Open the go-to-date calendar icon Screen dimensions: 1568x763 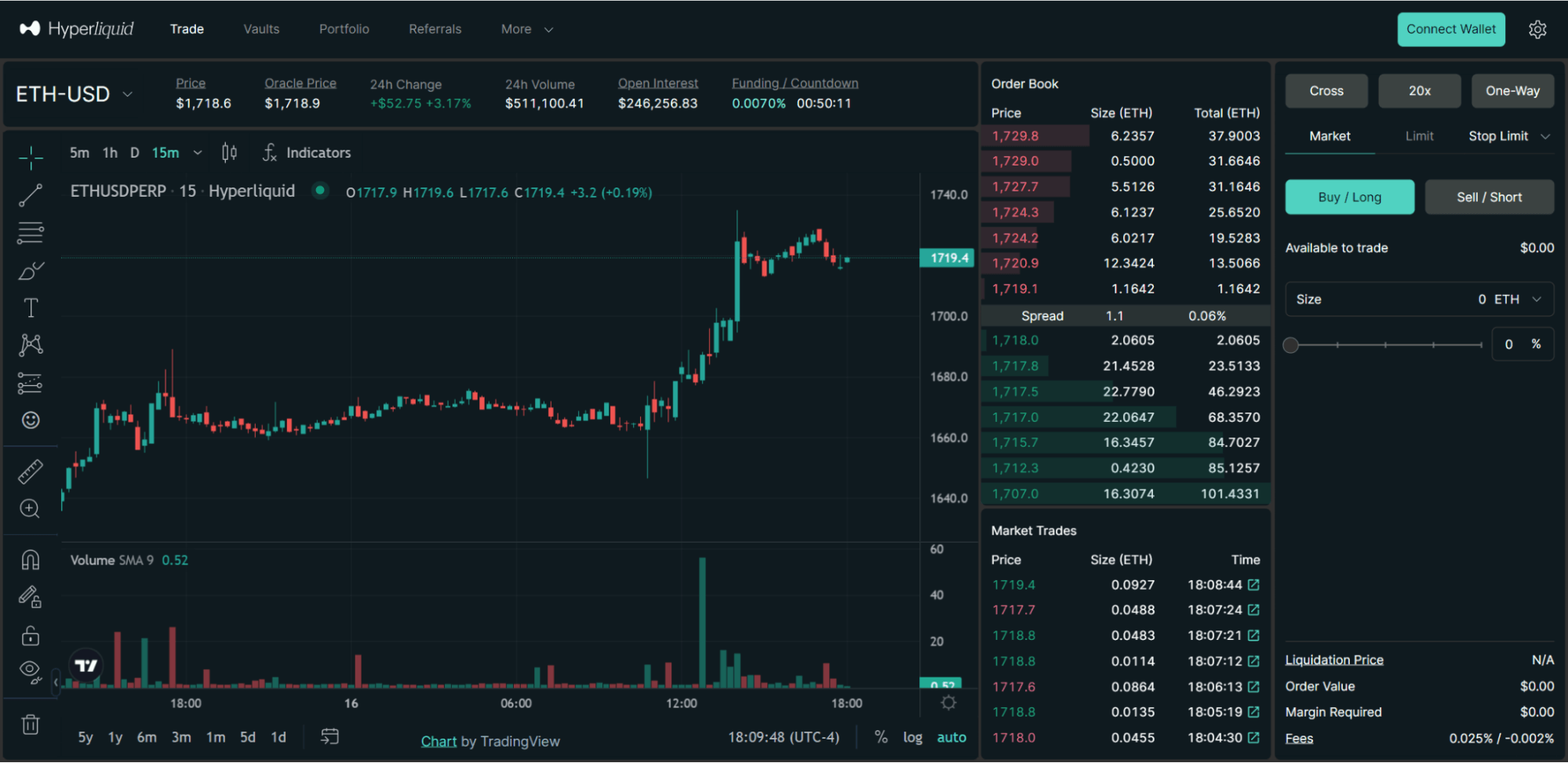click(329, 736)
